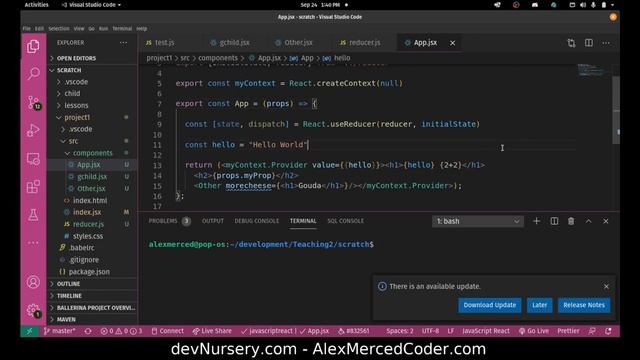640x360 pixels.
Task: Split the editor to the right
Action: (589, 43)
